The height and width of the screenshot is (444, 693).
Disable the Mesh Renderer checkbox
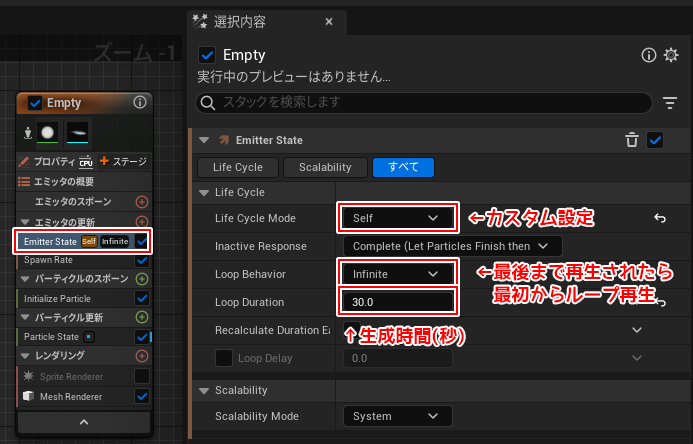pyautogui.click(x=141, y=397)
